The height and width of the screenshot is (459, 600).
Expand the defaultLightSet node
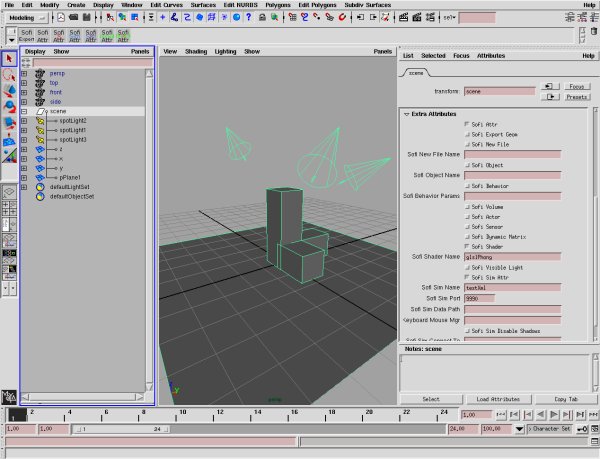coord(24,187)
